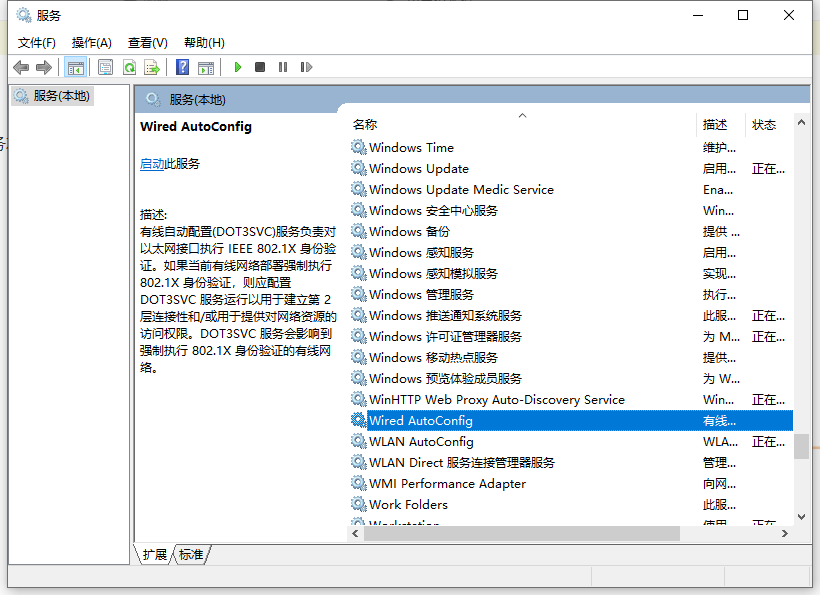The image size is (820, 595).
Task: Click gear icon beside WMI Performance Adapter
Action: (358, 483)
